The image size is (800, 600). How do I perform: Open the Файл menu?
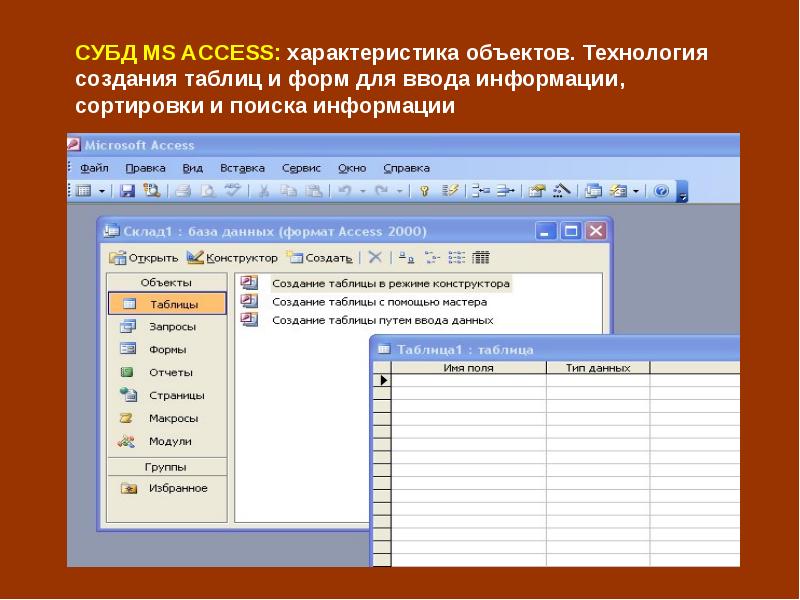click(94, 168)
